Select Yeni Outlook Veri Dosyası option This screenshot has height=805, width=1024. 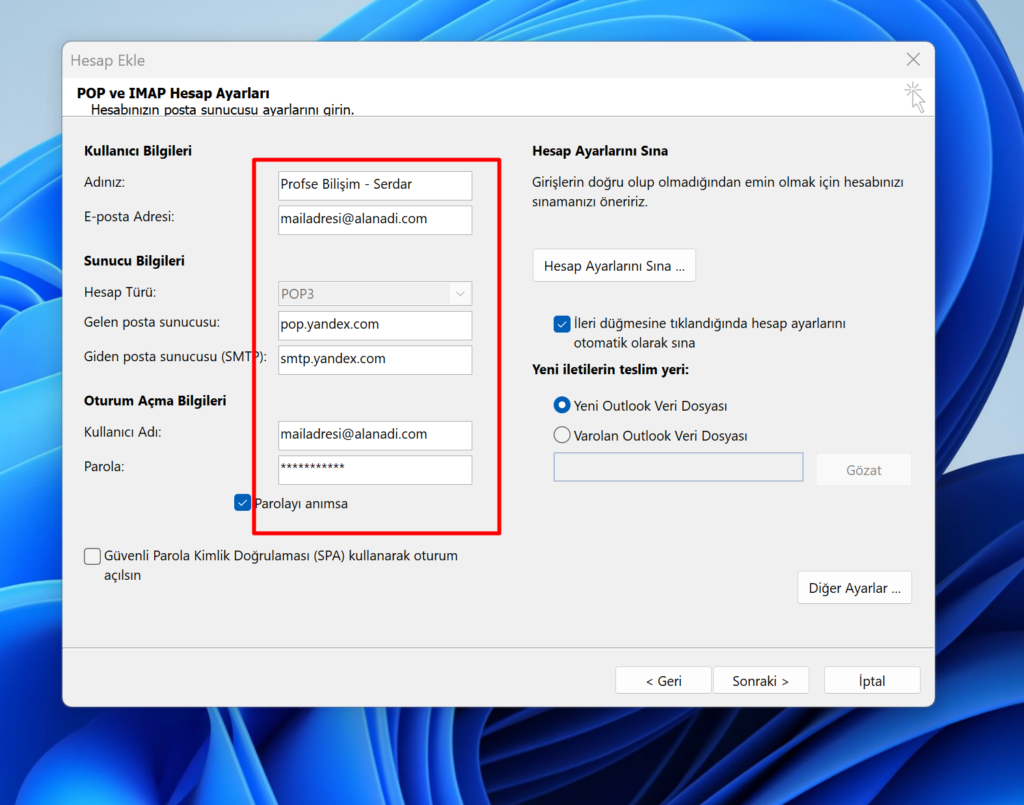[562, 406]
